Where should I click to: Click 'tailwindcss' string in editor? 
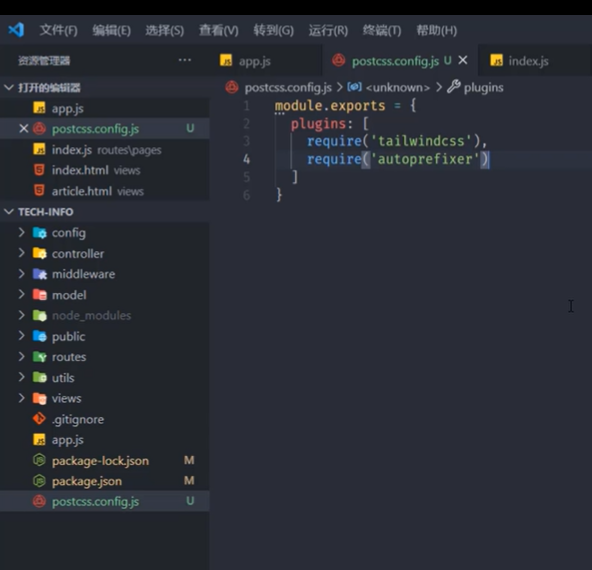[x=421, y=141]
